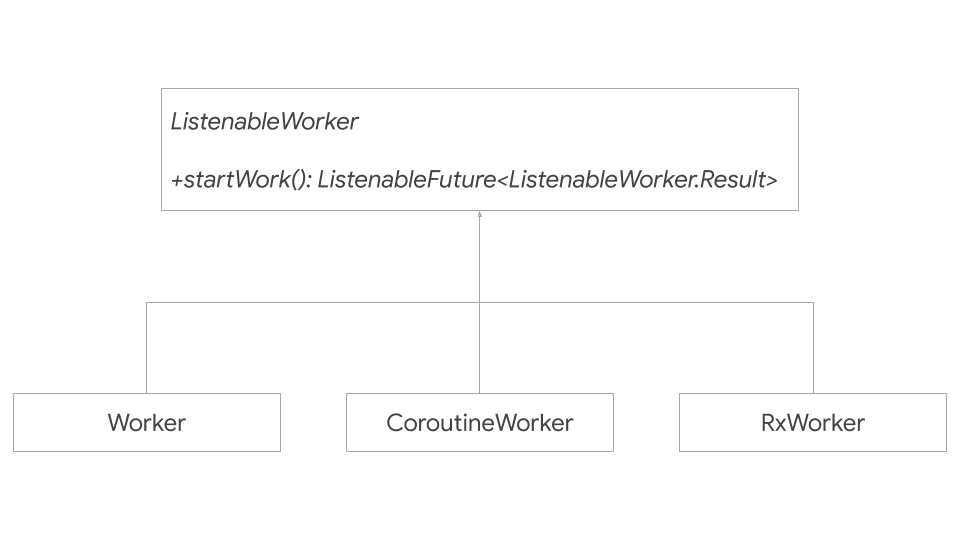The height and width of the screenshot is (540, 960).
Task: Click the vertical connector above RxWorker box
Action: (813, 348)
